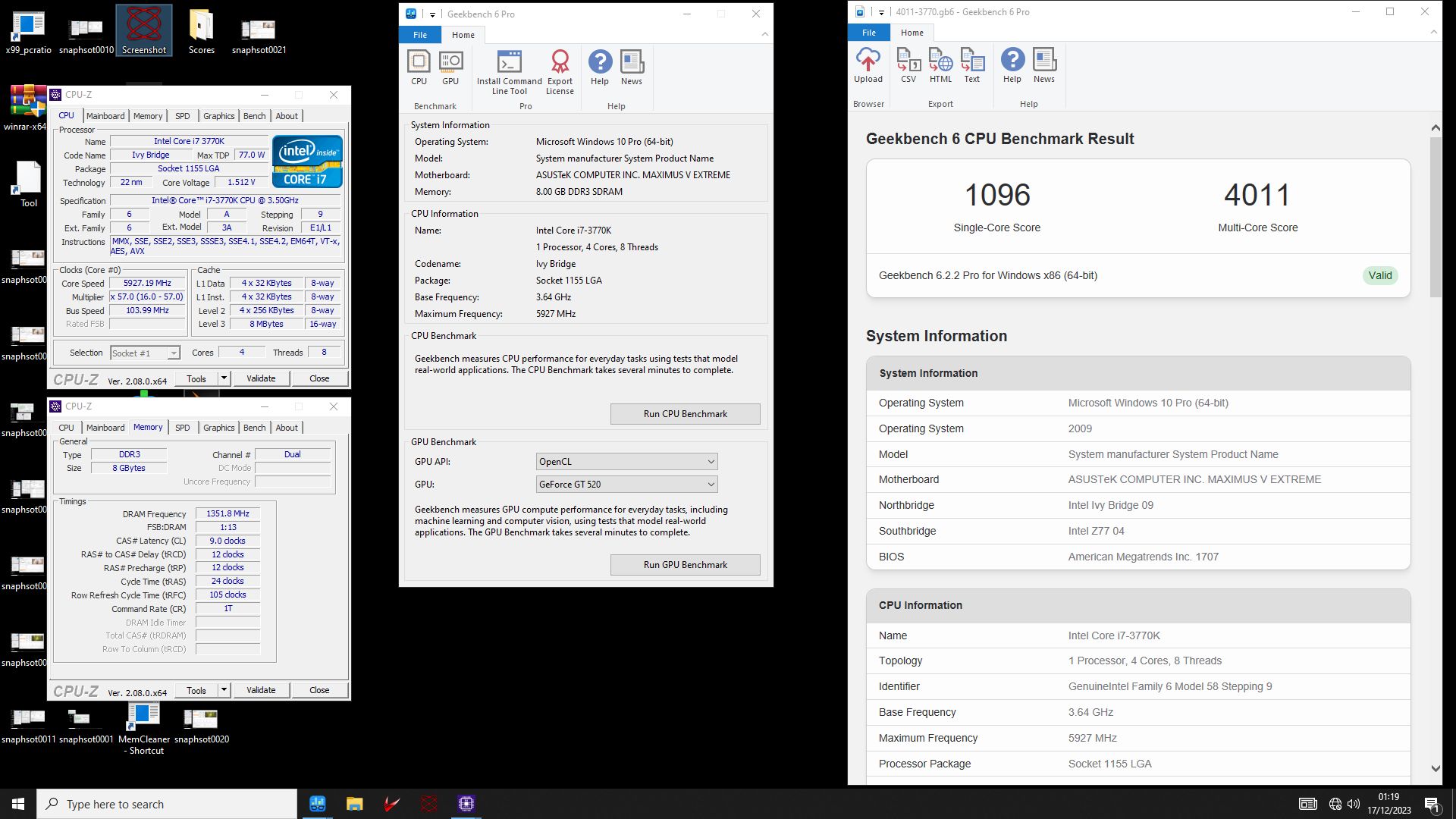This screenshot has width=1456, height=819.
Task: Open Help in the result window
Action: coord(1012,65)
